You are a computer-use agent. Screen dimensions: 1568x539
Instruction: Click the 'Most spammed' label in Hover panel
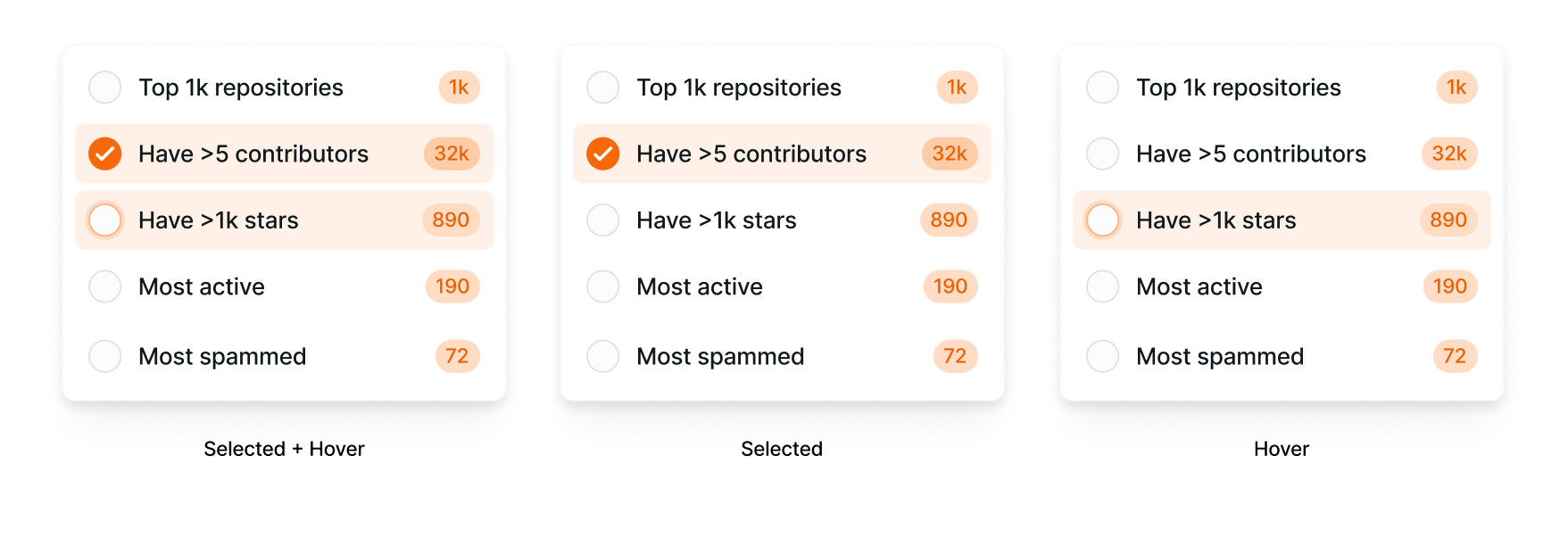pos(1219,356)
